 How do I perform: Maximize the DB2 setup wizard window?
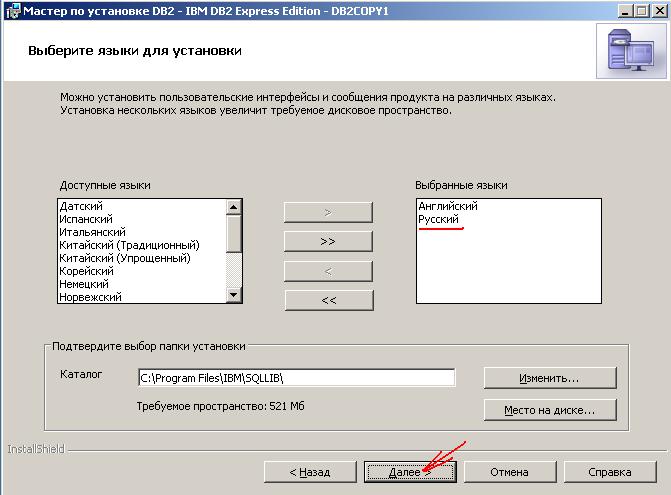pos(641,10)
